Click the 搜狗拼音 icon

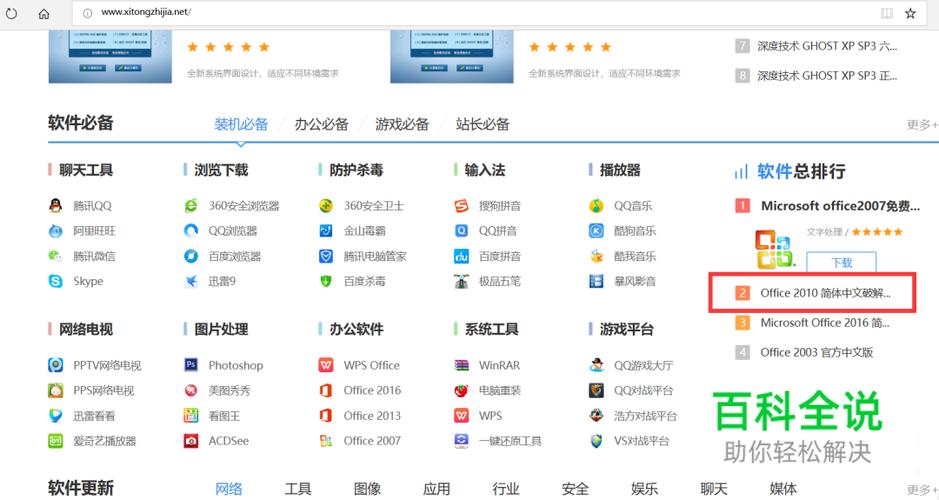tap(461, 205)
